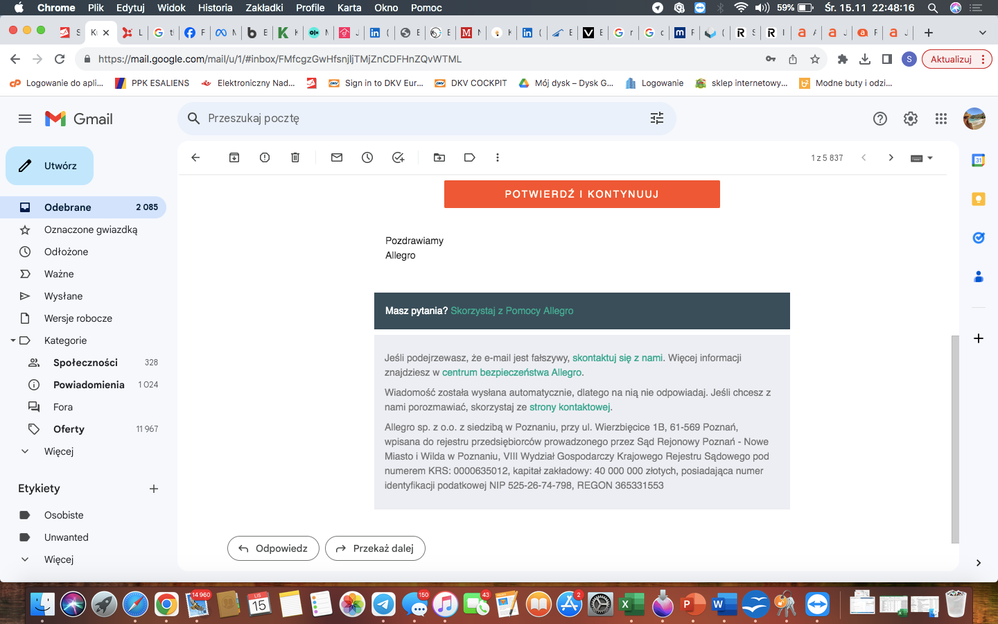Open Google account profile picture
The width and height of the screenshot is (998, 624).
974,118
